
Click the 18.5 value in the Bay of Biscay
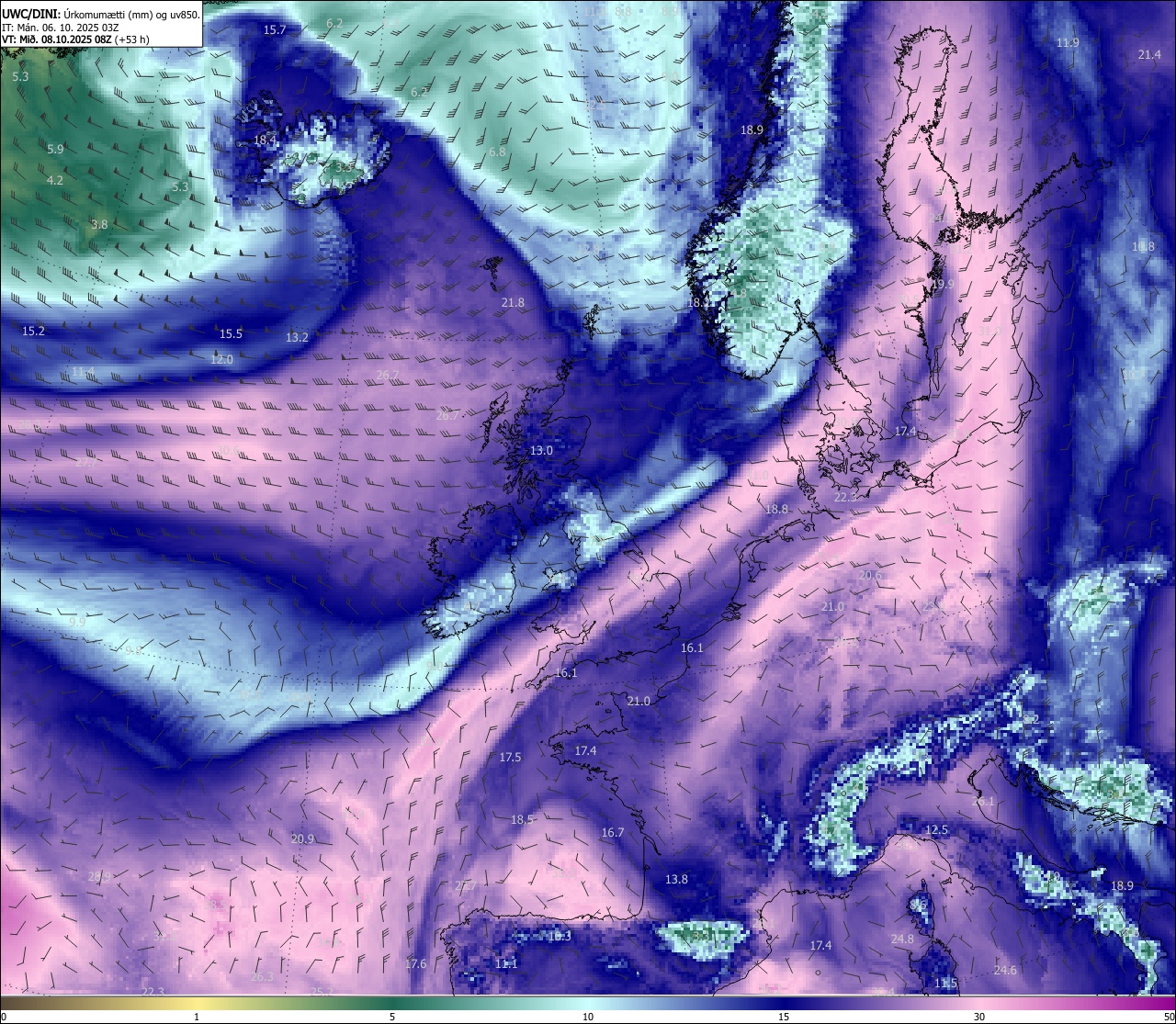click(x=522, y=820)
